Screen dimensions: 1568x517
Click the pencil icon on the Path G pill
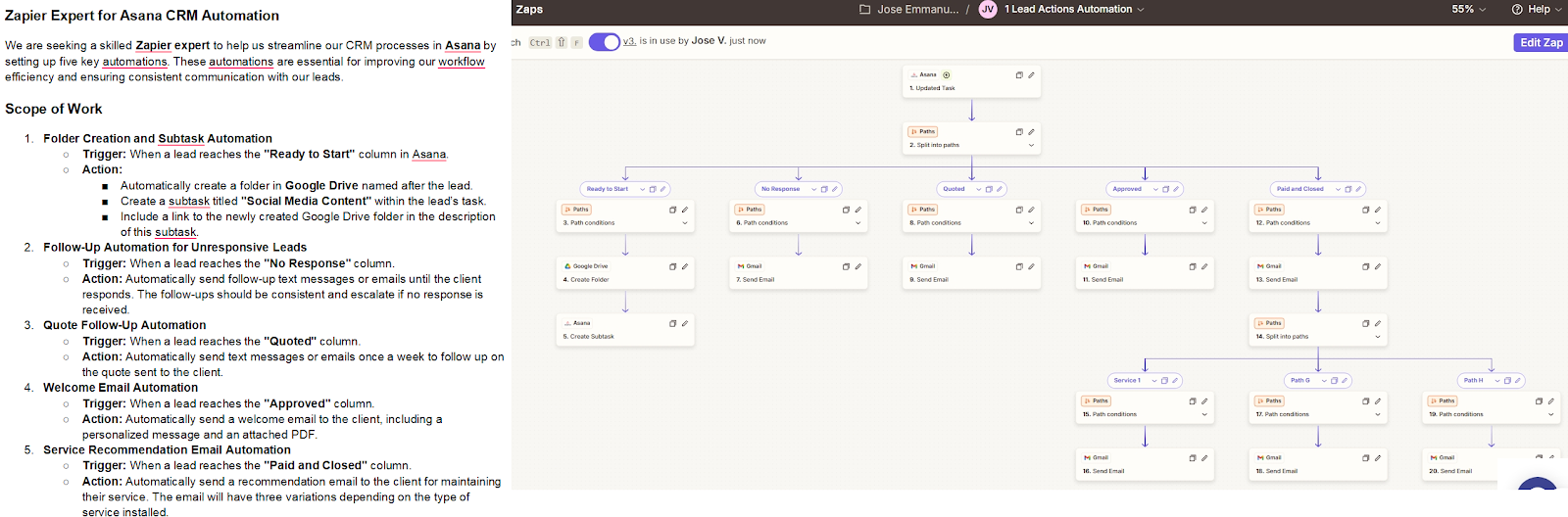click(1345, 381)
